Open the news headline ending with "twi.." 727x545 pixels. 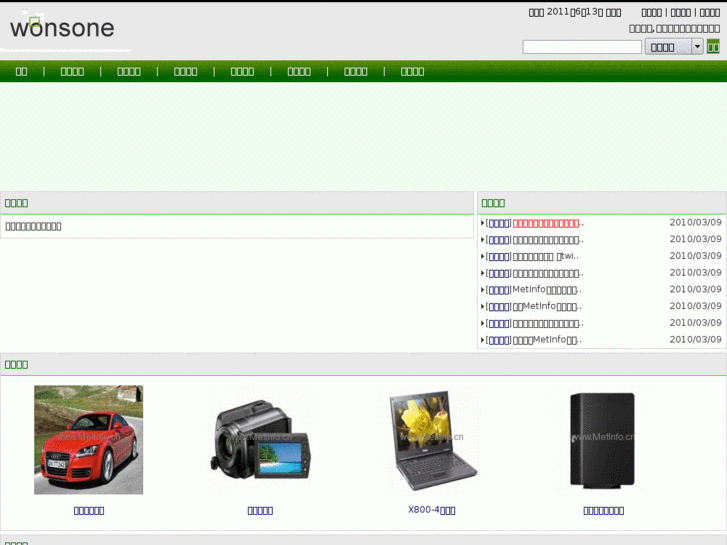coord(545,256)
